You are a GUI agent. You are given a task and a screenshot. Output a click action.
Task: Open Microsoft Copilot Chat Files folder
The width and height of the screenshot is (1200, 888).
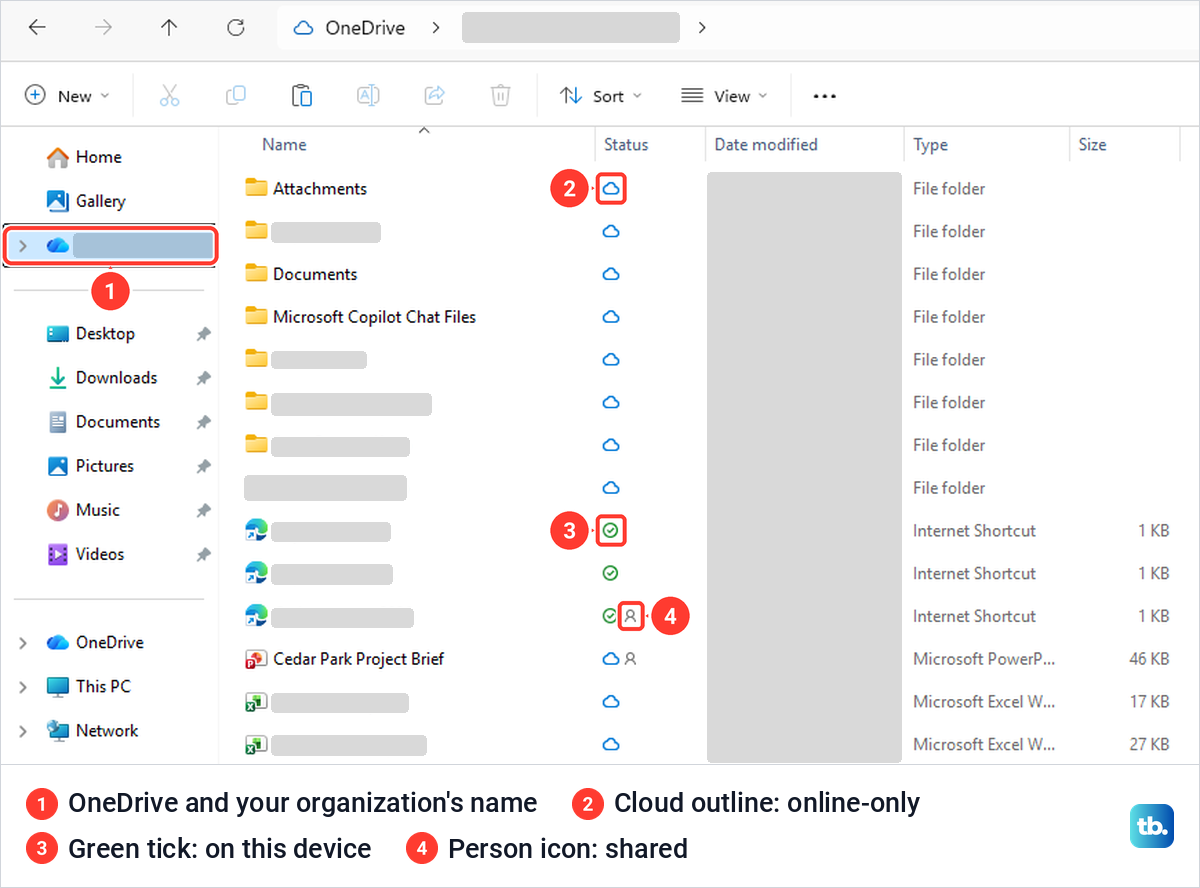coord(374,317)
